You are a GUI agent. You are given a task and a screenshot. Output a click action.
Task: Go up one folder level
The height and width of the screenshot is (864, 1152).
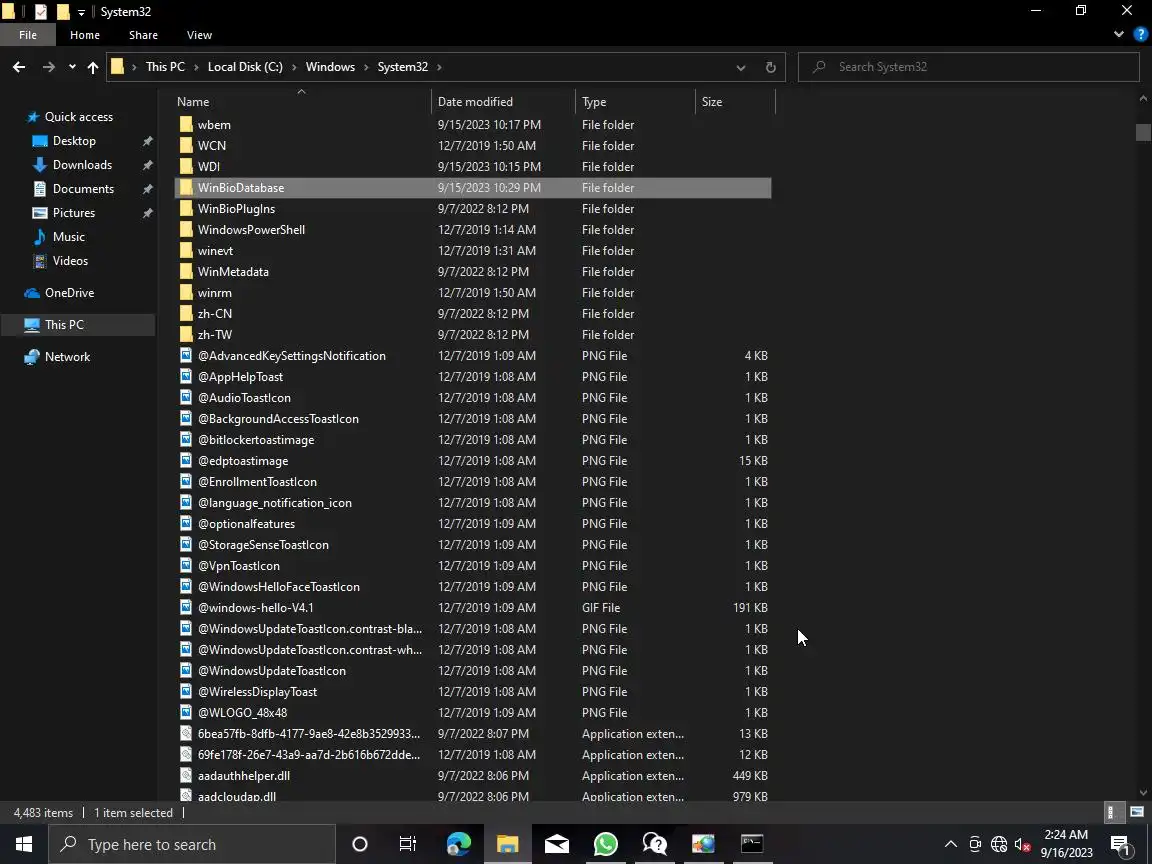point(93,67)
